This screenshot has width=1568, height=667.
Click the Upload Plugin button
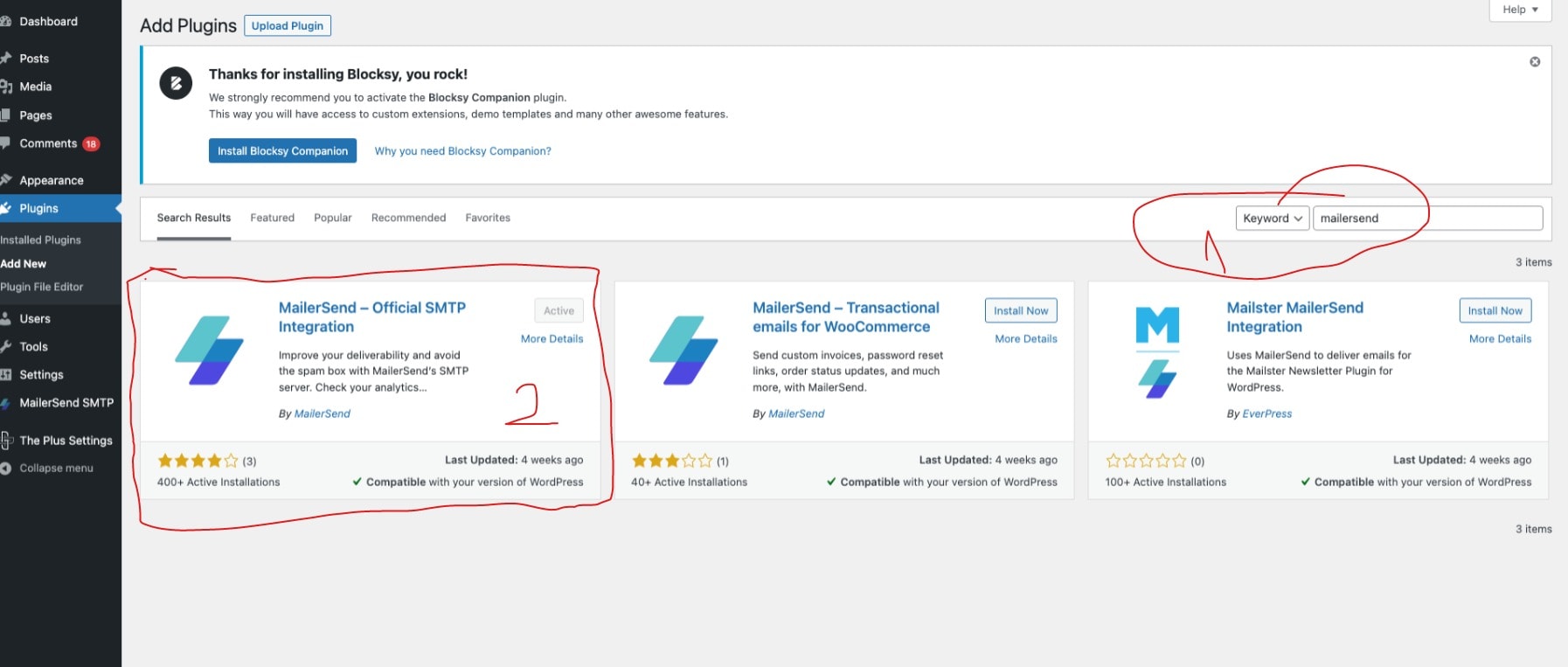click(288, 26)
